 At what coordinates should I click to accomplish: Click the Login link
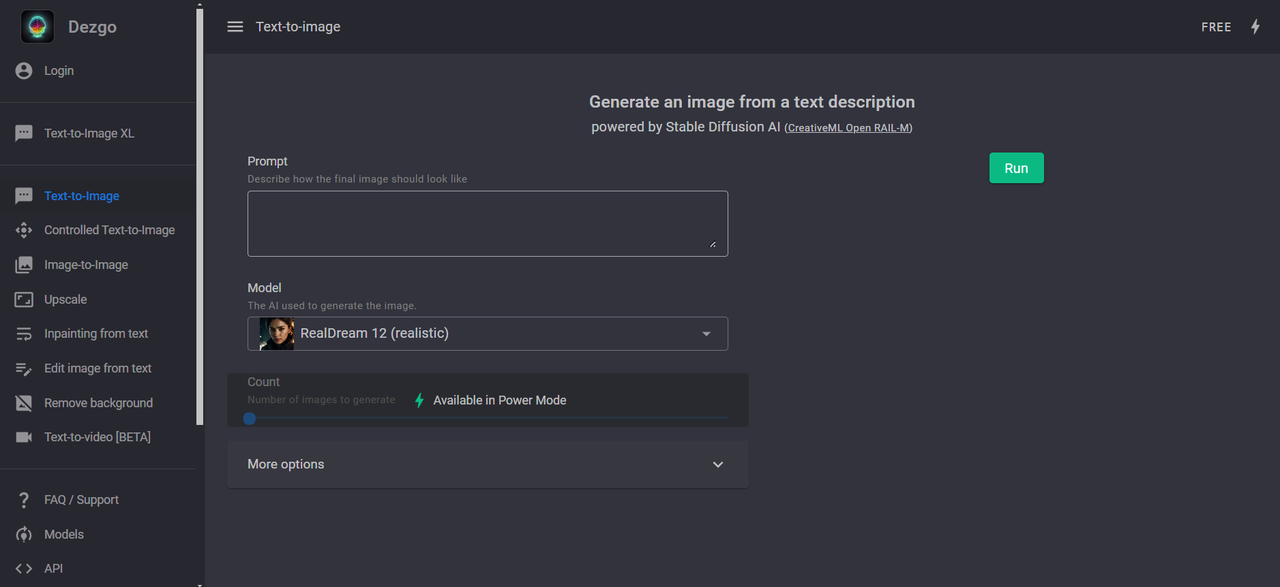(x=59, y=71)
